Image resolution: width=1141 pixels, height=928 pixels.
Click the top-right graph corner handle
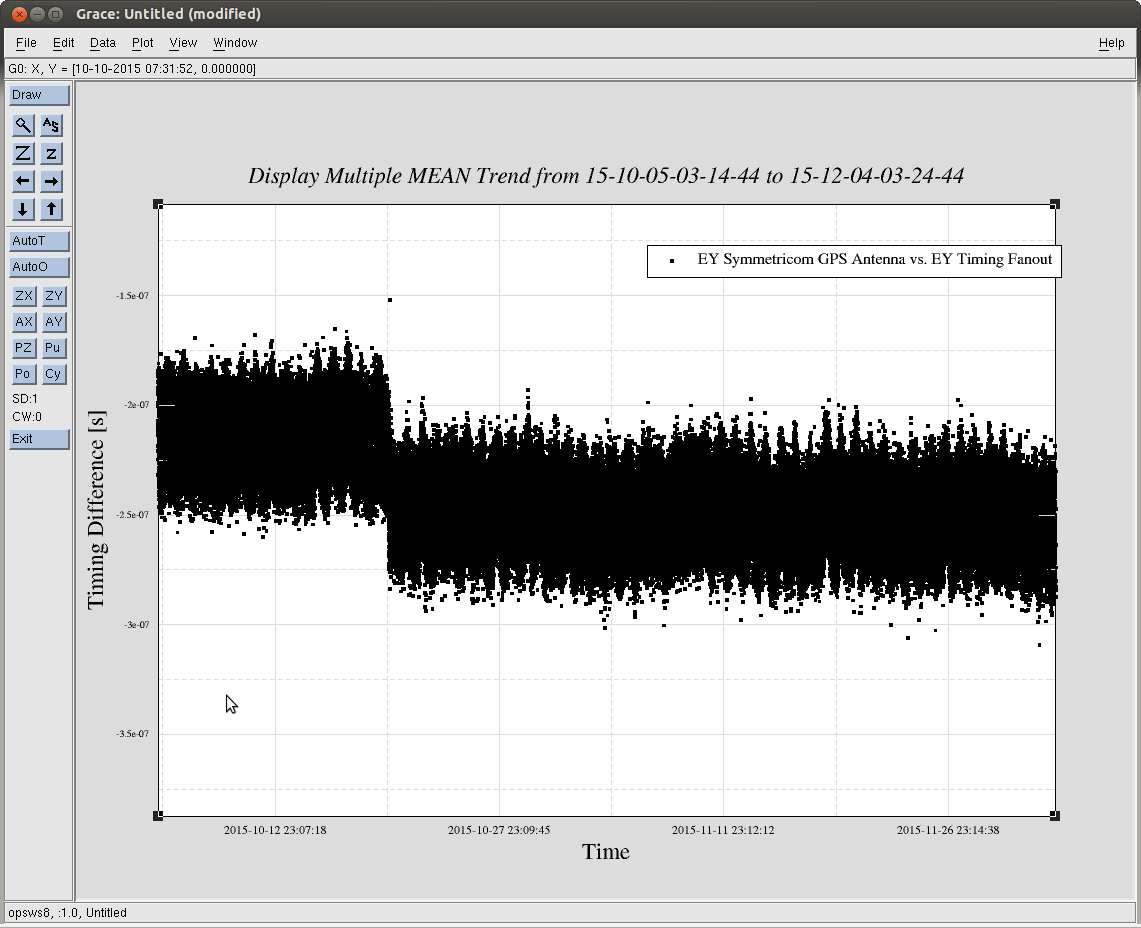click(1055, 205)
